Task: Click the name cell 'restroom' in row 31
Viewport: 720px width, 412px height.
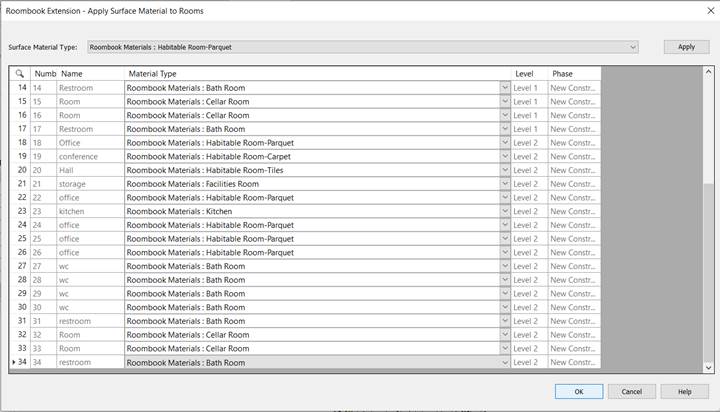Action: (x=90, y=321)
